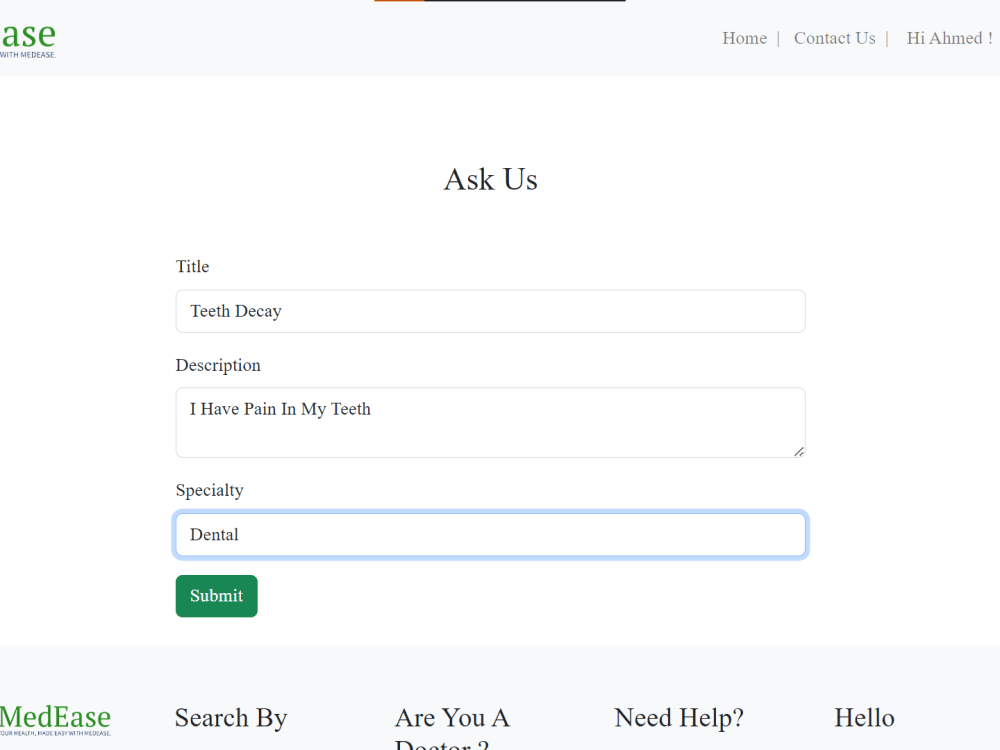Screen dimensions: 1000x750
Task: Click the Search By footer heading
Action: tap(231, 718)
